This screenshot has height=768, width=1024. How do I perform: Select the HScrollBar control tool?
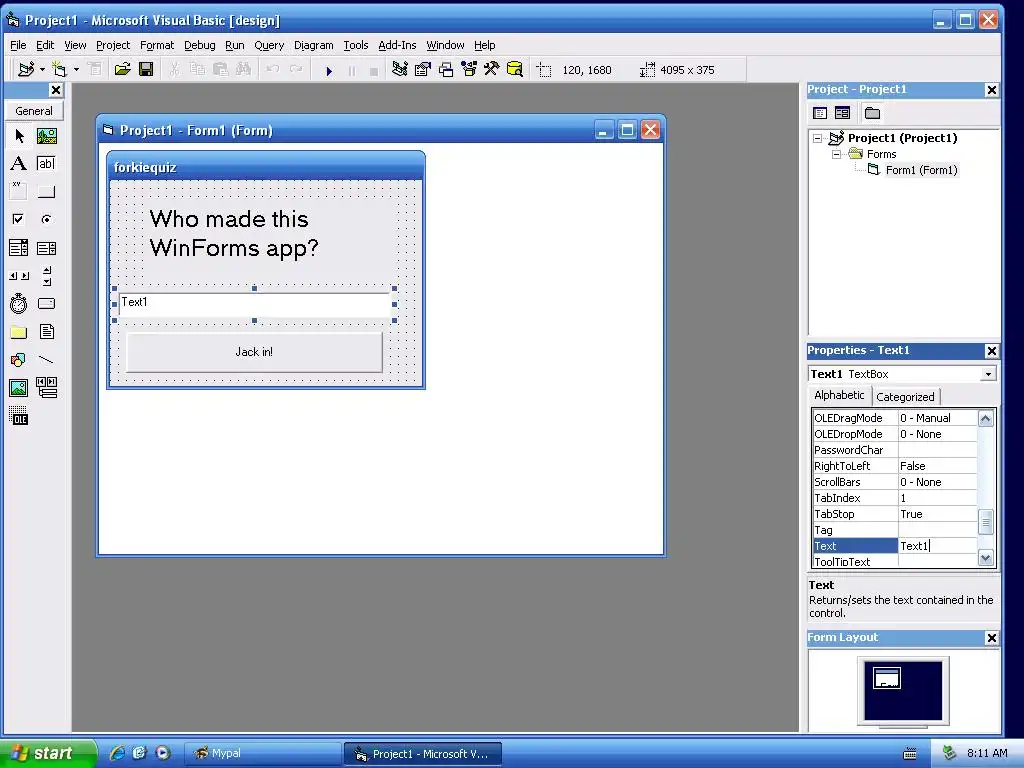coord(19,276)
